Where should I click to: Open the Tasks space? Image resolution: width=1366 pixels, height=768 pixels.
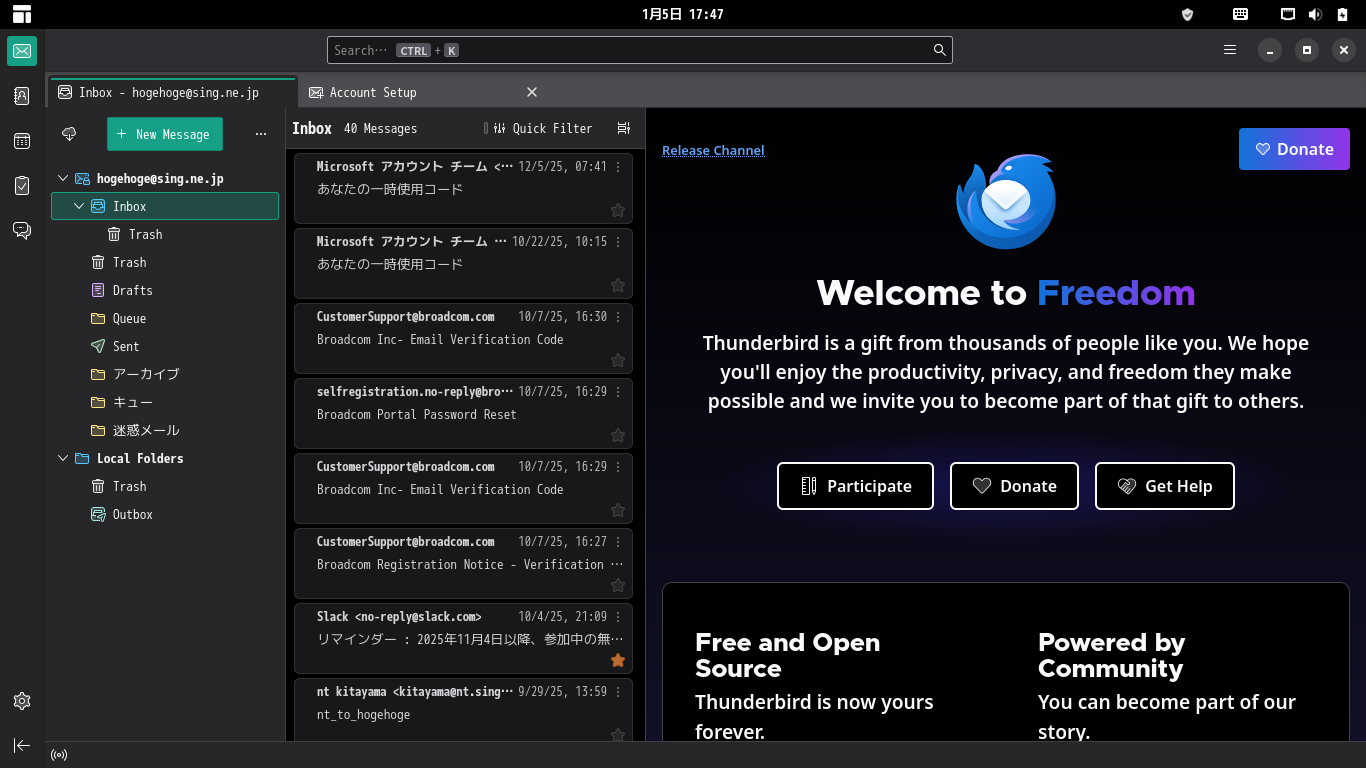pos(22,186)
